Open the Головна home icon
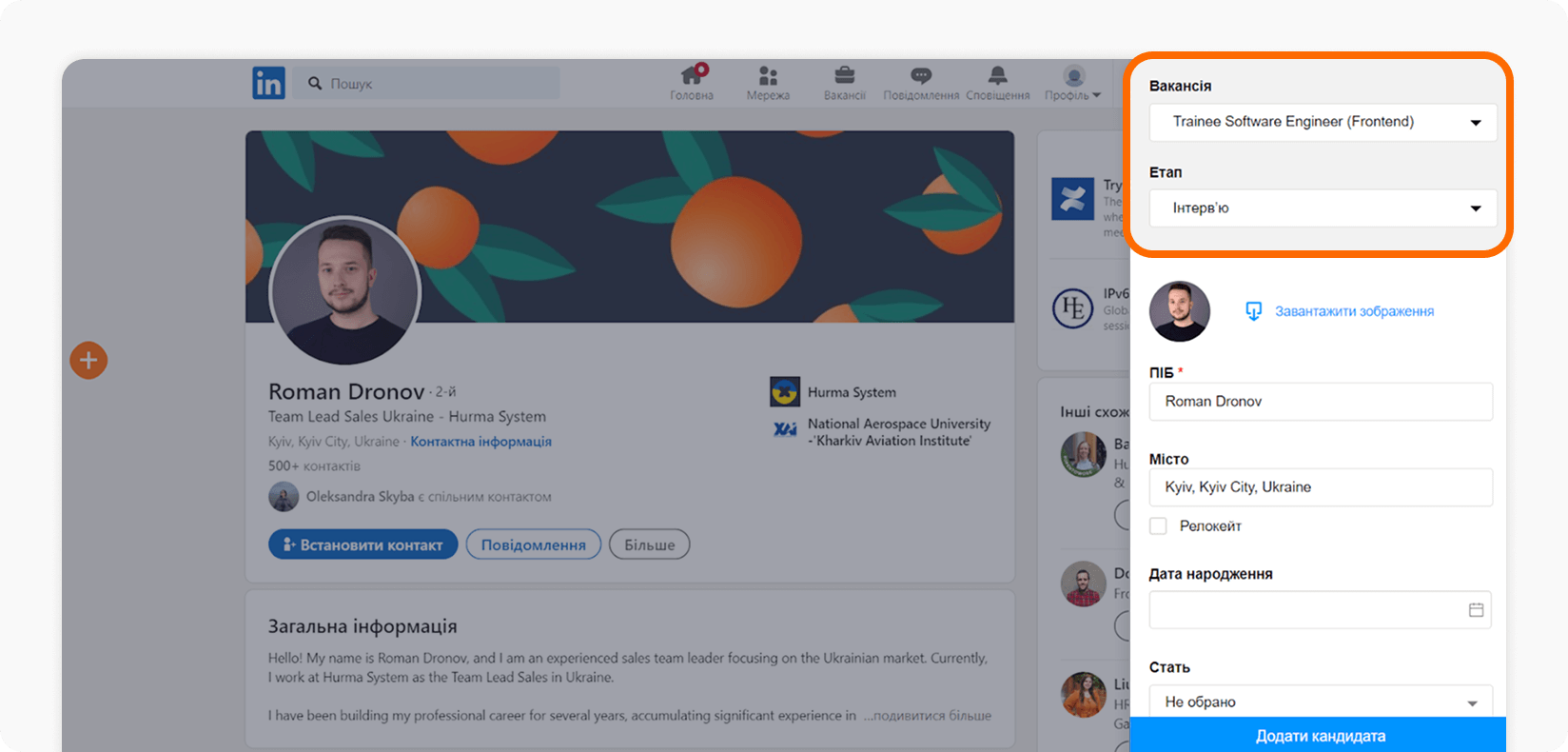The width and height of the screenshot is (1568, 752). tap(692, 76)
